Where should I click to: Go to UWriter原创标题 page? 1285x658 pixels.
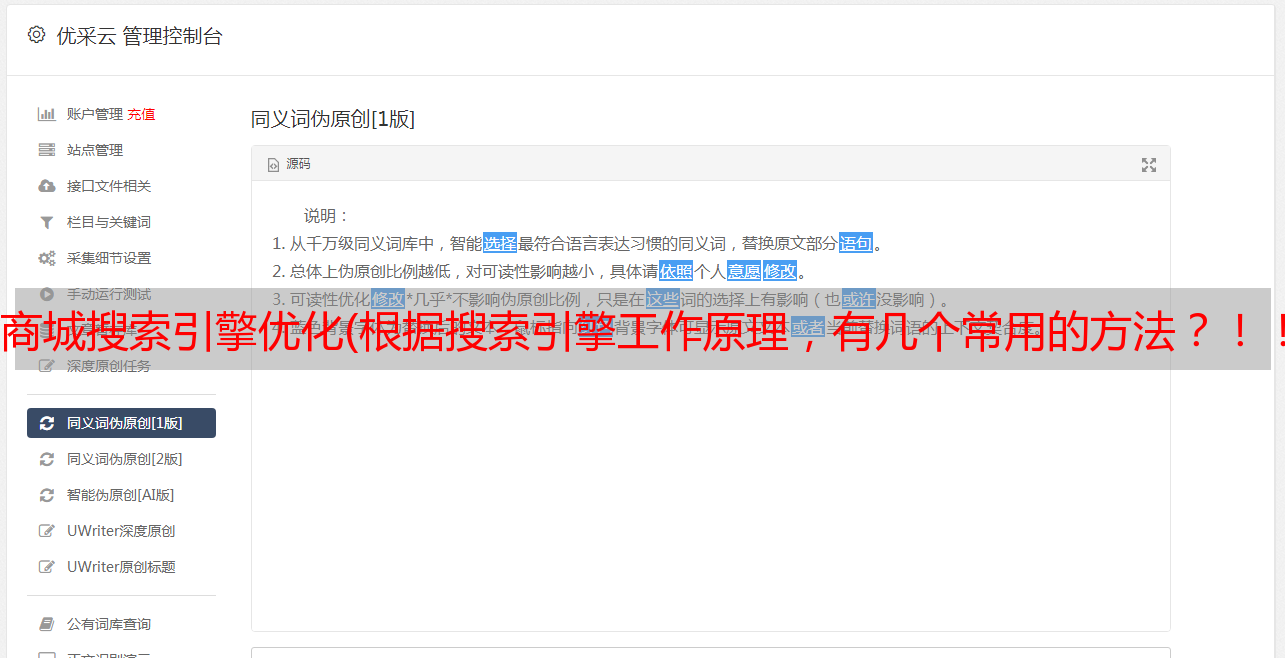(x=121, y=567)
